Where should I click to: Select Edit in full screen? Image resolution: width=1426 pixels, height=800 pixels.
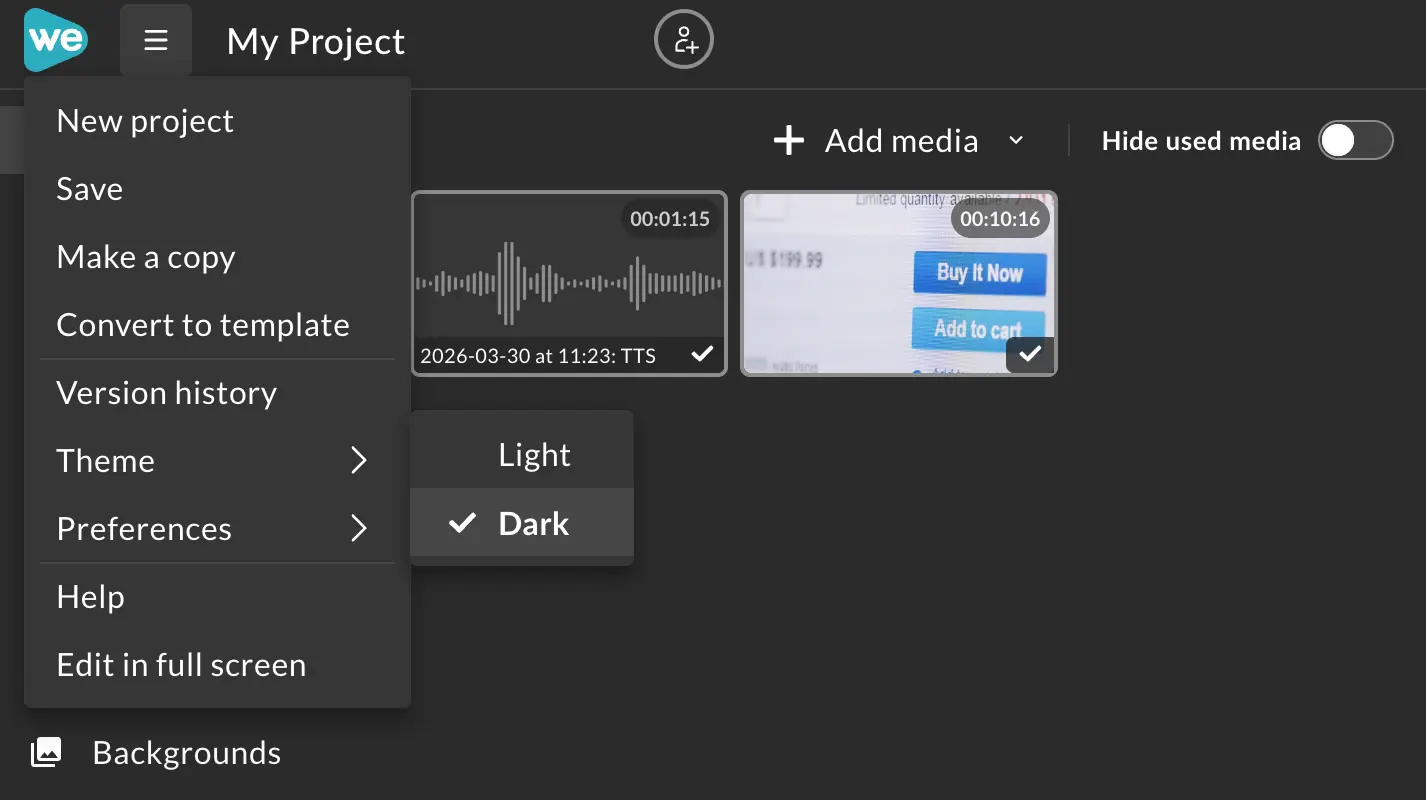pos(217,665)
